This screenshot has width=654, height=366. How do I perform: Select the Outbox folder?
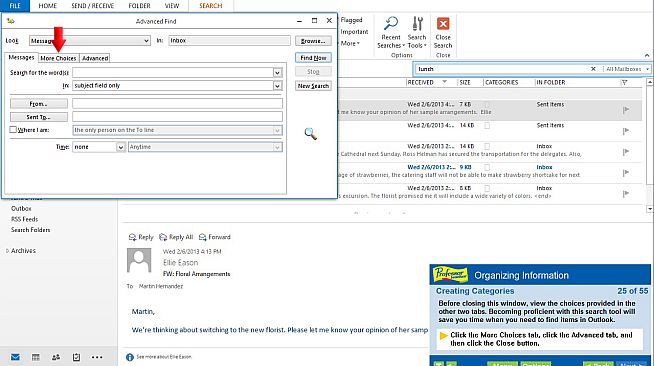pos(21,208)
